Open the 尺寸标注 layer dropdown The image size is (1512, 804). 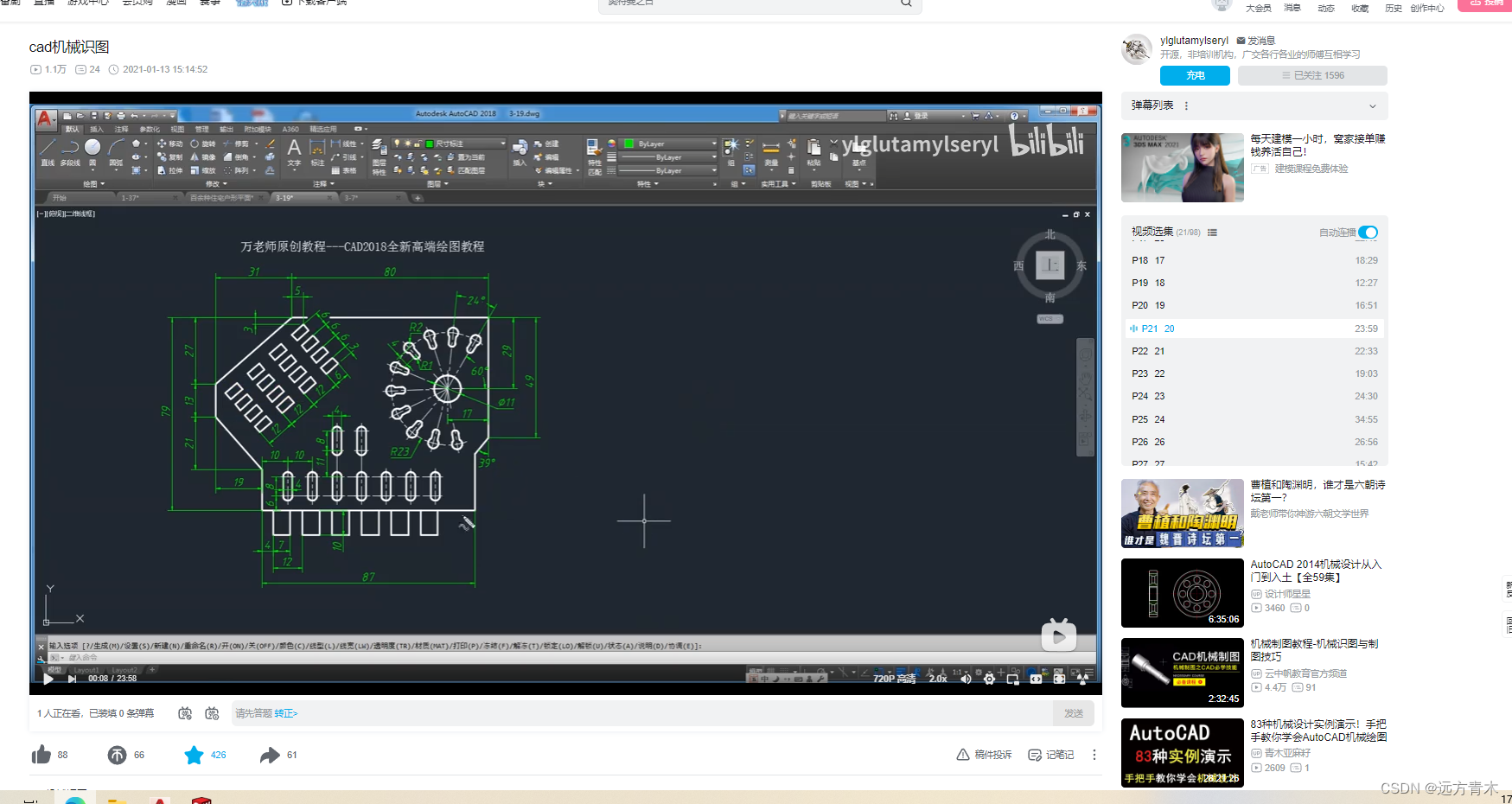click(449, 144)
